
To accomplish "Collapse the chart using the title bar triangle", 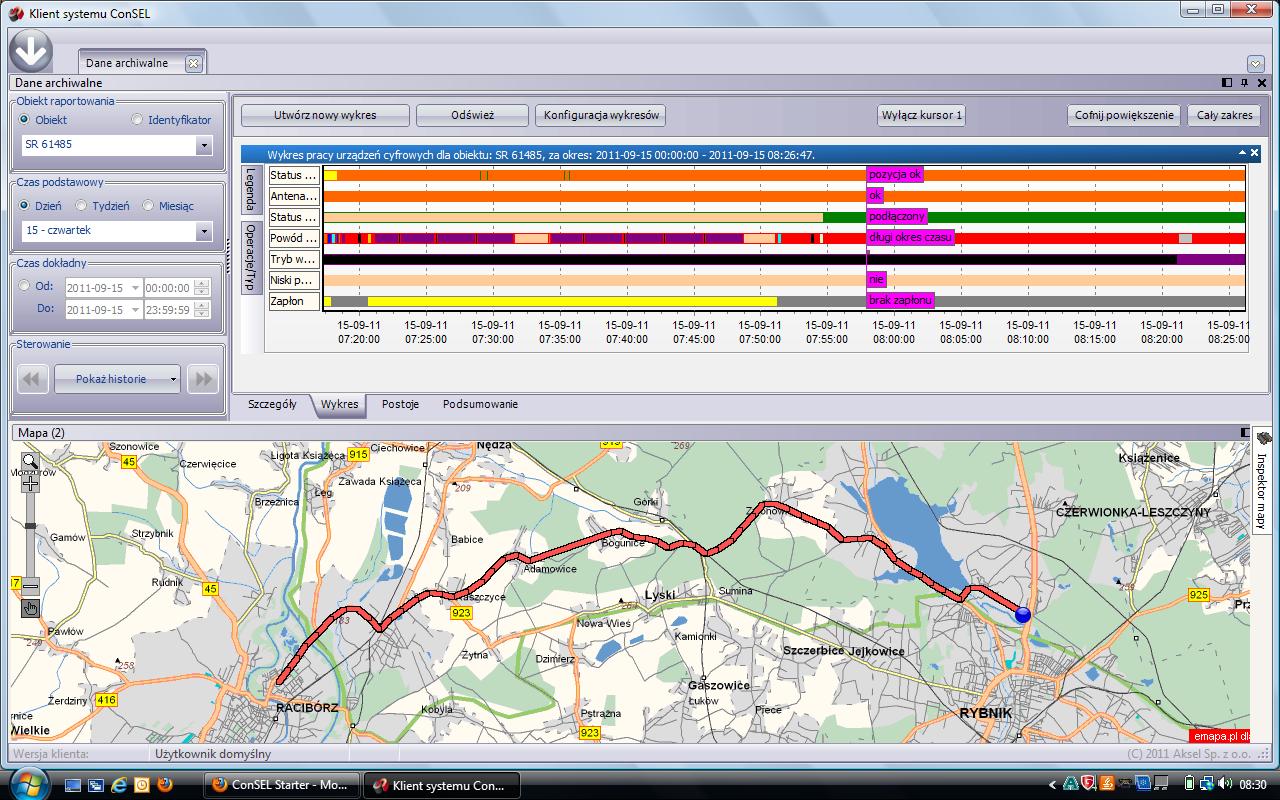I will coord(1242,153).
